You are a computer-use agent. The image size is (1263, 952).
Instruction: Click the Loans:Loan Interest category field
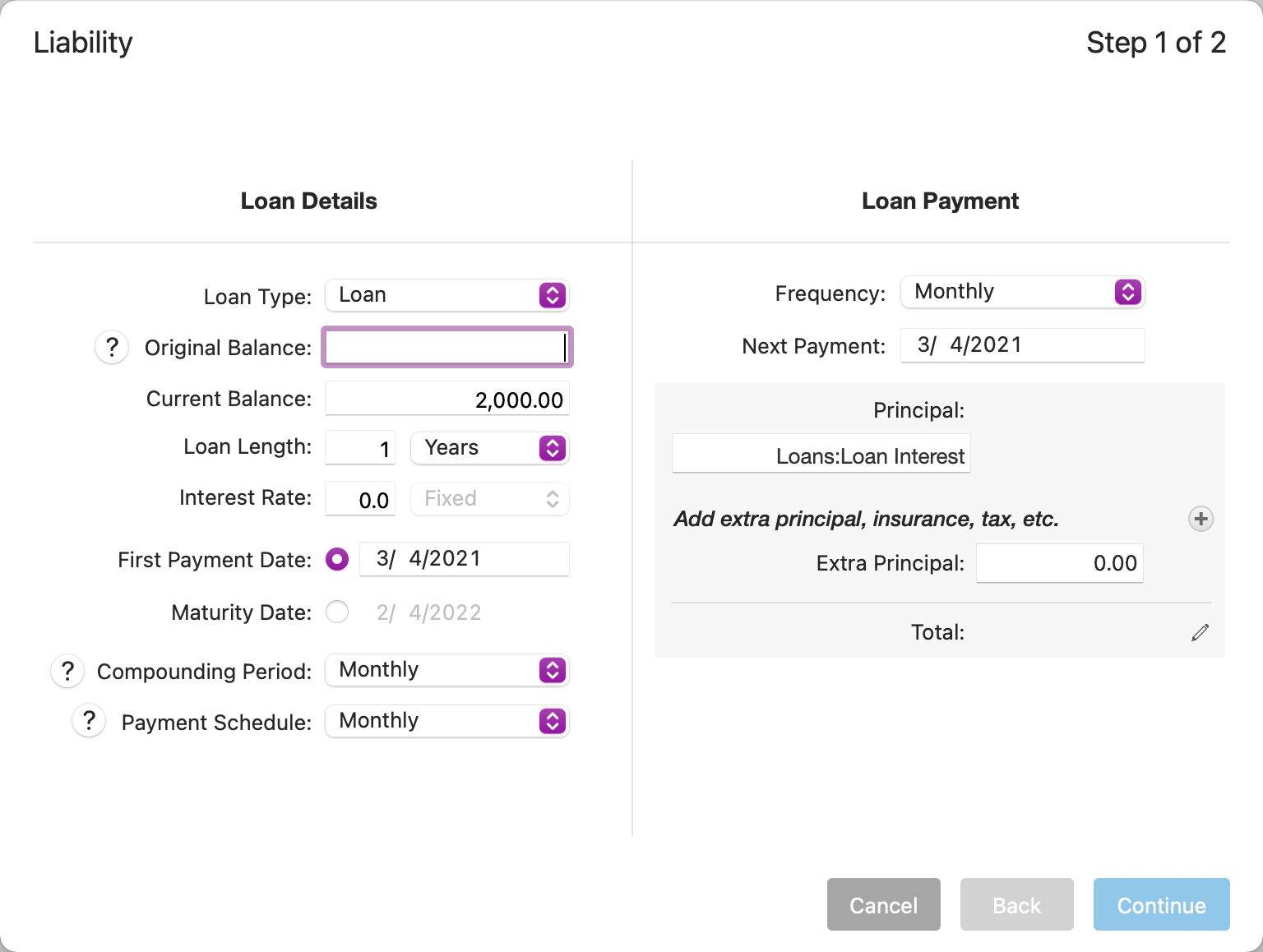point(821,455)
